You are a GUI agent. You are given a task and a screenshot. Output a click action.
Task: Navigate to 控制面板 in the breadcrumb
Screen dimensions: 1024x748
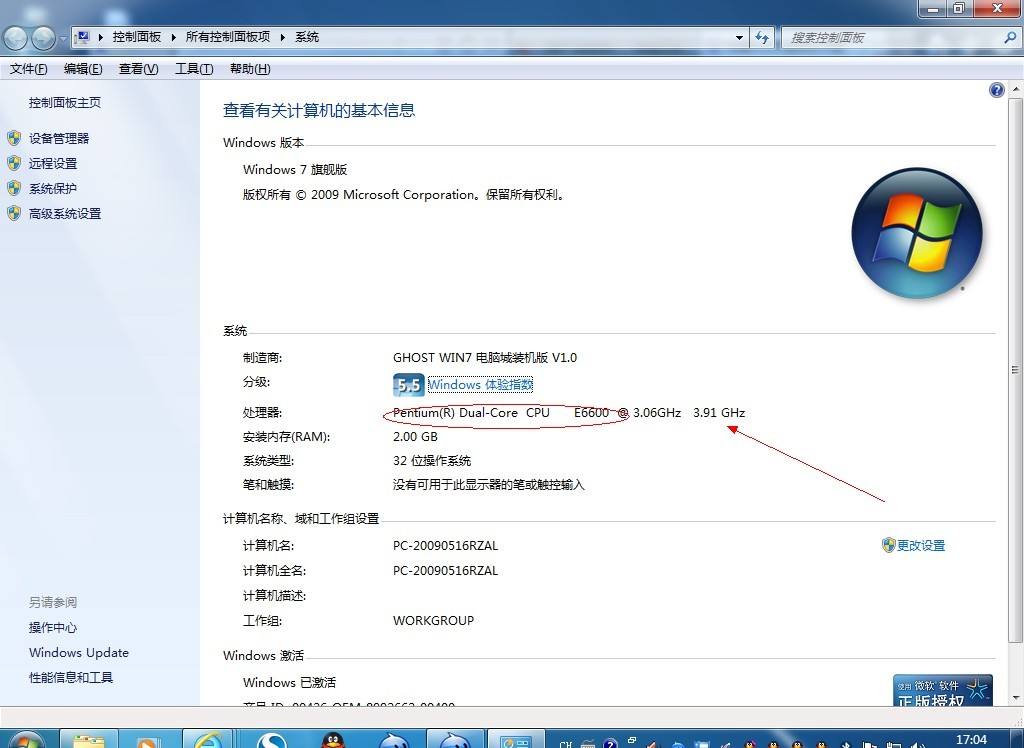coord(136,37)
